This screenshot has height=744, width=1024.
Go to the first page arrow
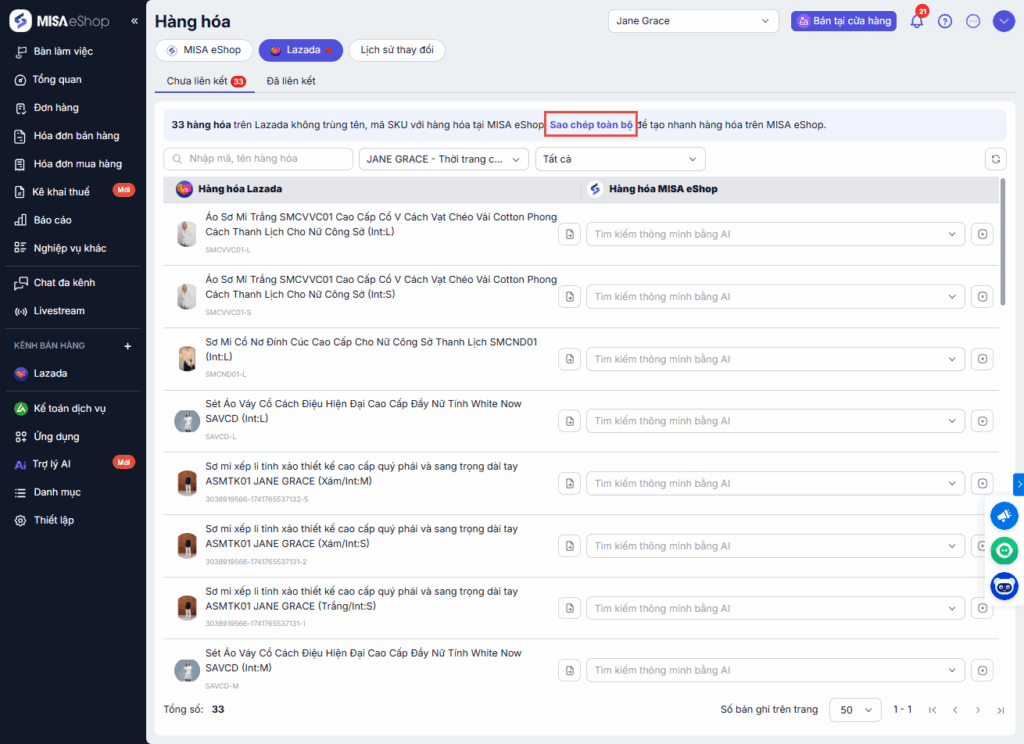tap(933, 710)
